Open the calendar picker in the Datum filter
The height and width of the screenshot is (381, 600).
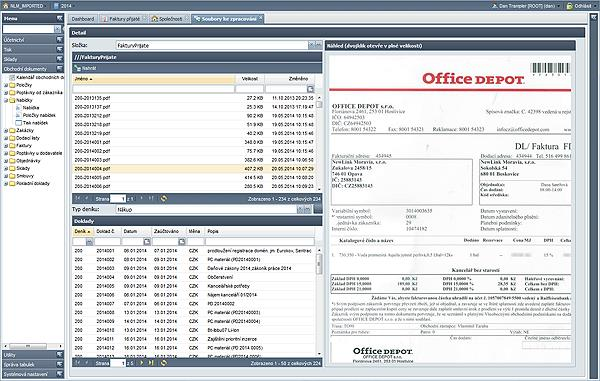coord(147,241)
